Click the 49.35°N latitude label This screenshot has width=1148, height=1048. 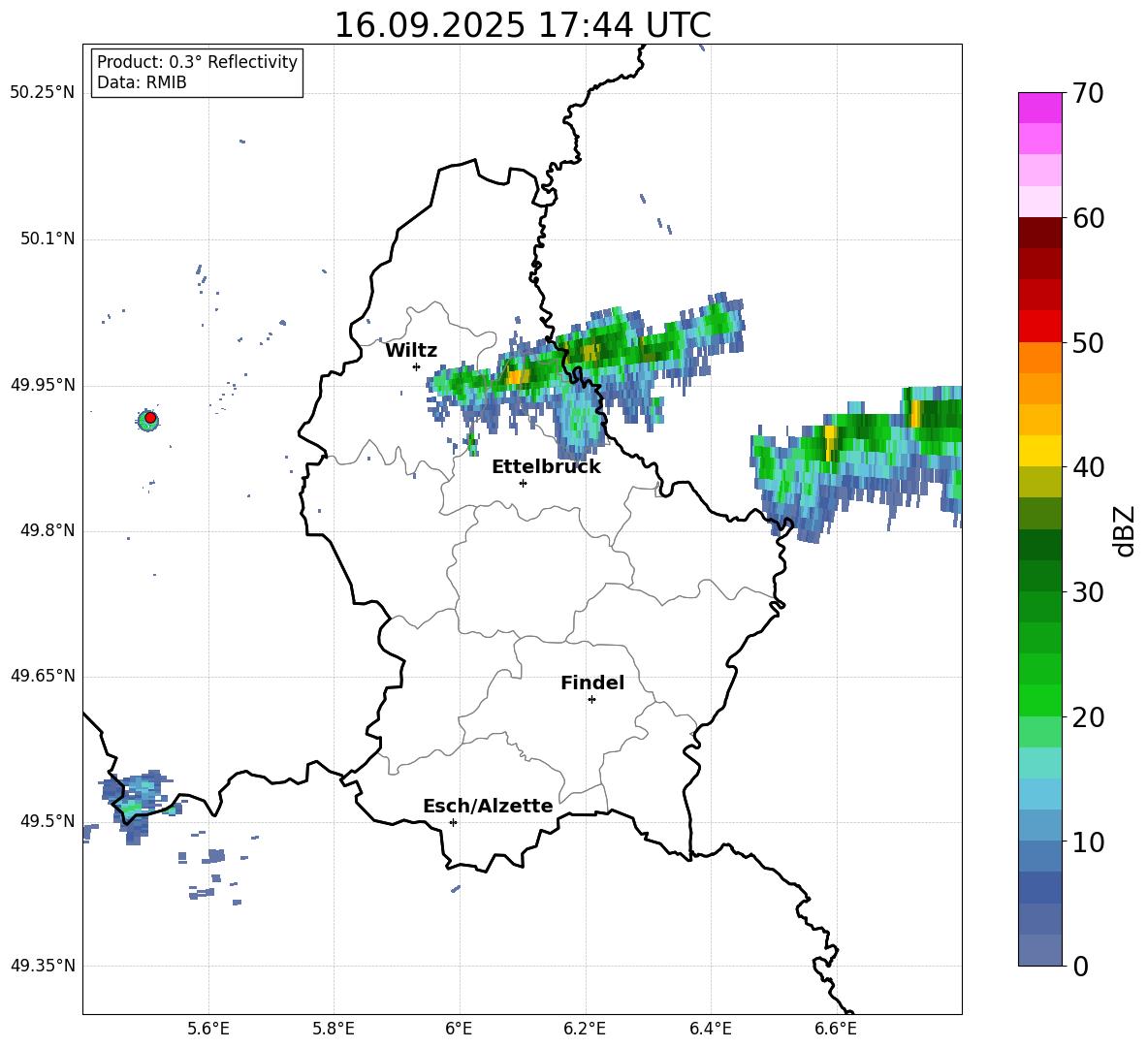click(x=43, y=966)
